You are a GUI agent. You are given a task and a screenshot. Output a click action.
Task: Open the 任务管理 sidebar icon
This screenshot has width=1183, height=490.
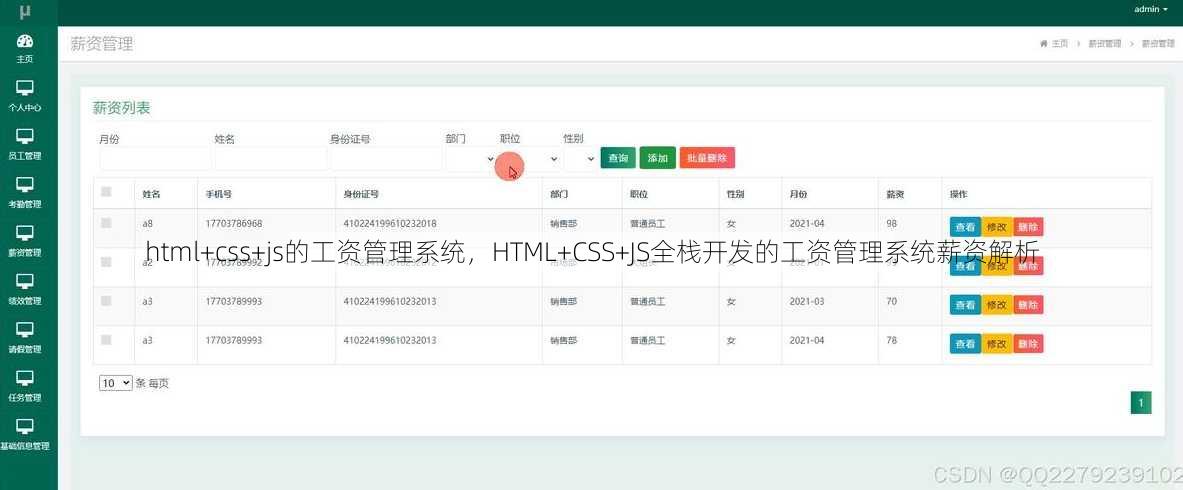pos(25,378)
